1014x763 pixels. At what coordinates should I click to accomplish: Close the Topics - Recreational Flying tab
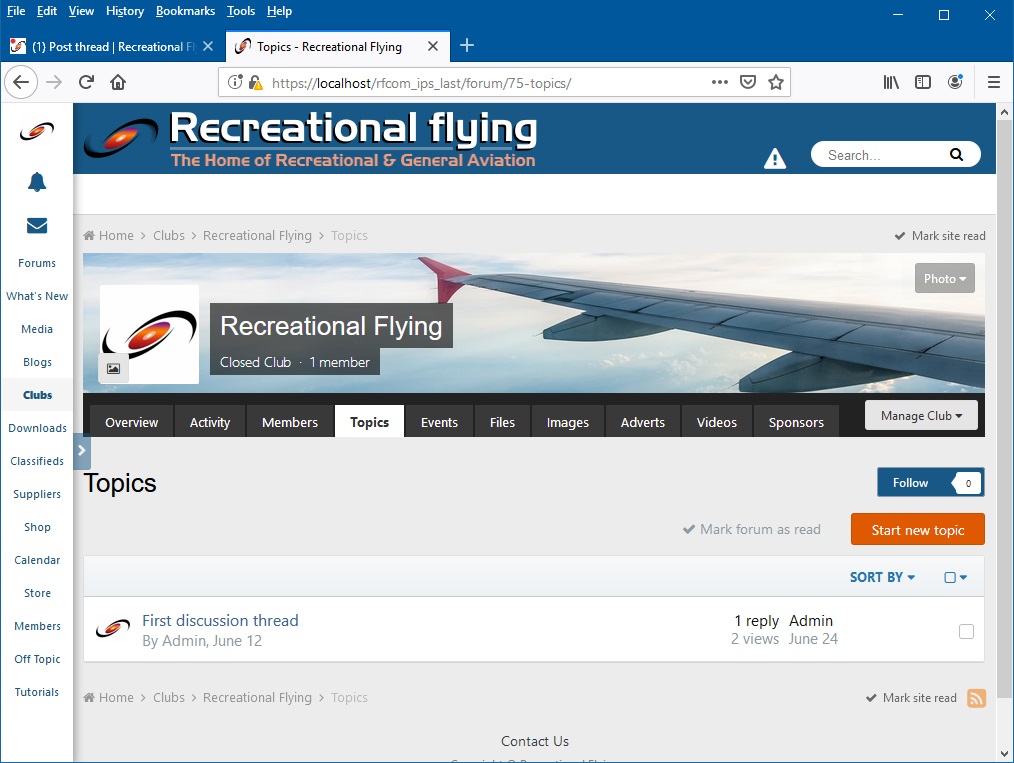(433, 46)
